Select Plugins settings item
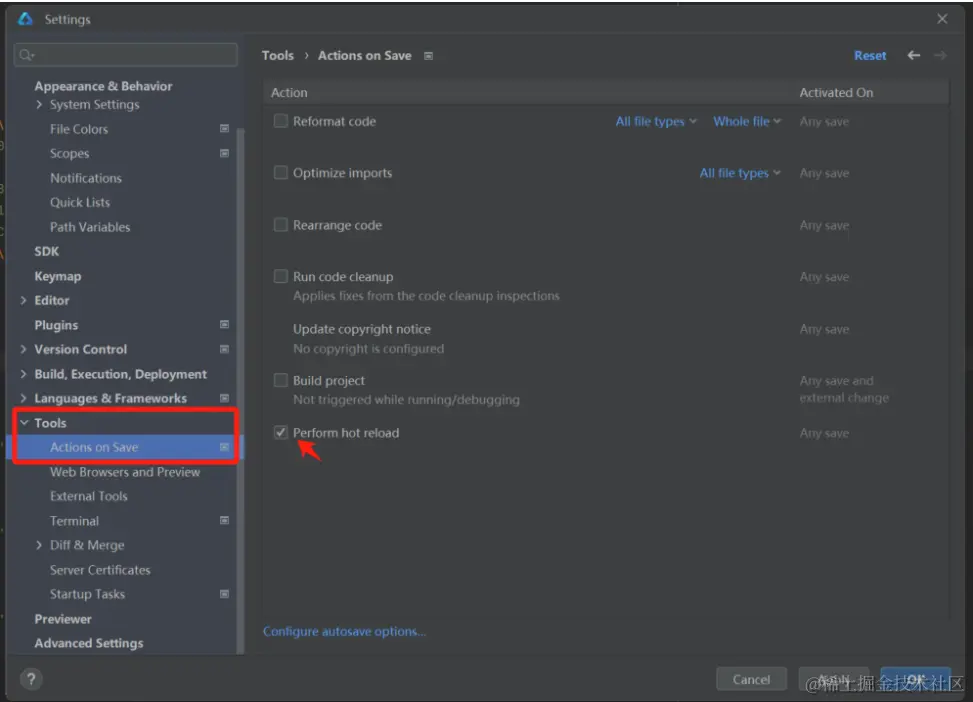The width and height of the screenshot is (973, 702). [56, 325]
